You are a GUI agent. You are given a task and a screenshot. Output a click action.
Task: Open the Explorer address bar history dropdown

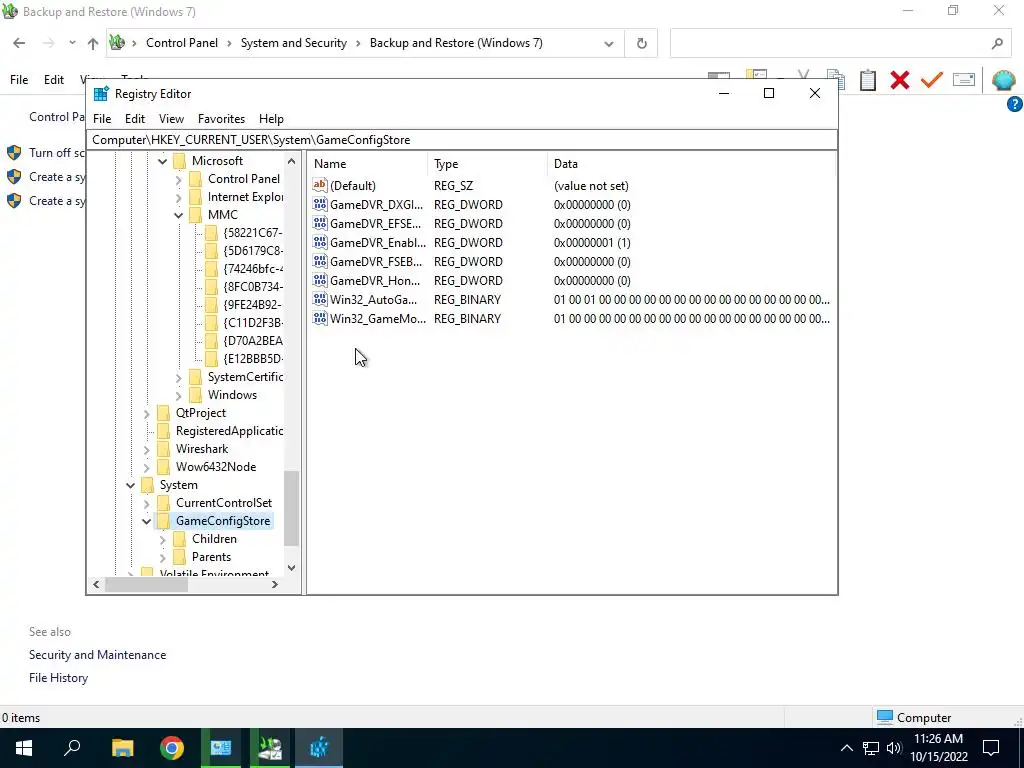(x=609, y=43)
